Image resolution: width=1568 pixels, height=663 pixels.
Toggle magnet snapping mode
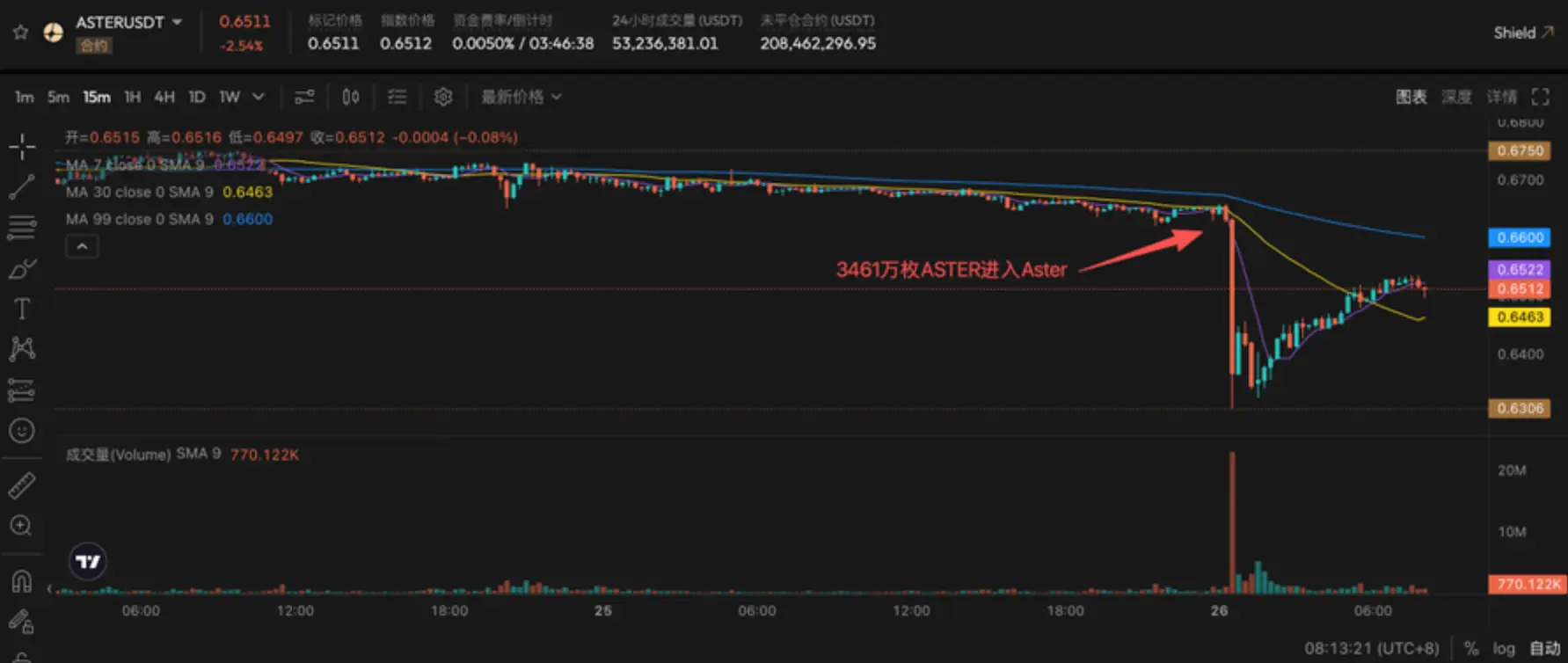tap(21, 580)
